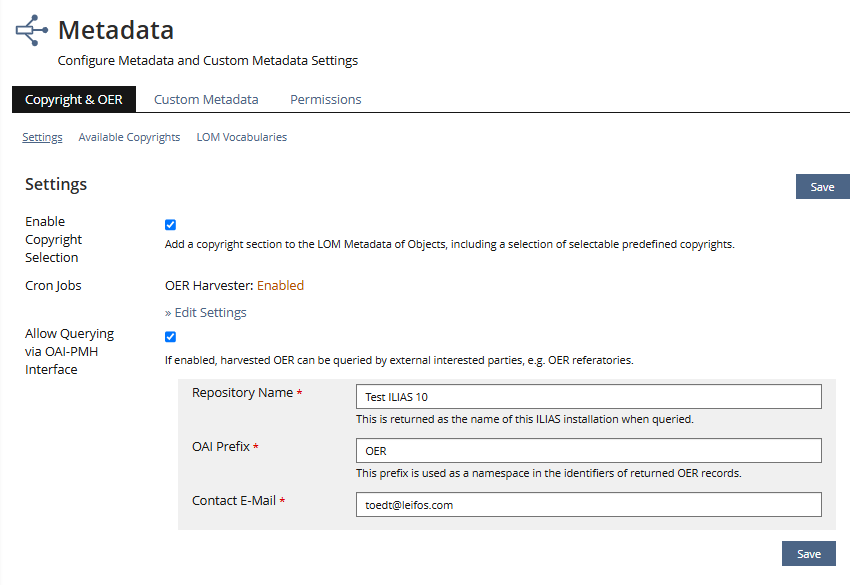Show the LOM Vocabularies sub-tab

[x=241, y=137]
